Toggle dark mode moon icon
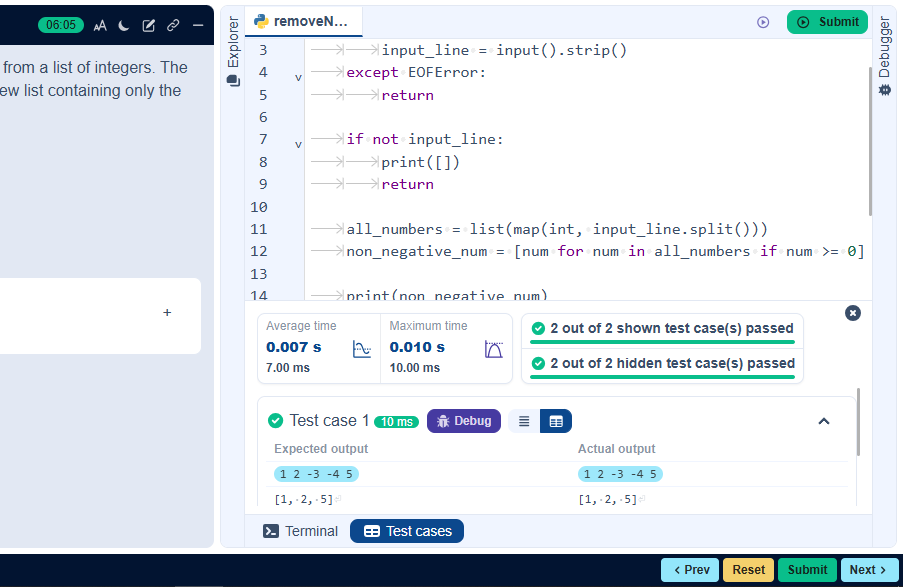903x587 pixels. click(x=124, y=25)
